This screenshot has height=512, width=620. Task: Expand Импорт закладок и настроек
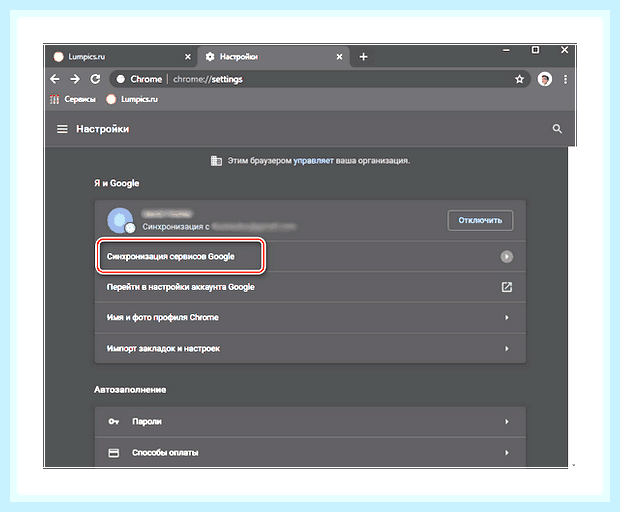tap(310, 348)
